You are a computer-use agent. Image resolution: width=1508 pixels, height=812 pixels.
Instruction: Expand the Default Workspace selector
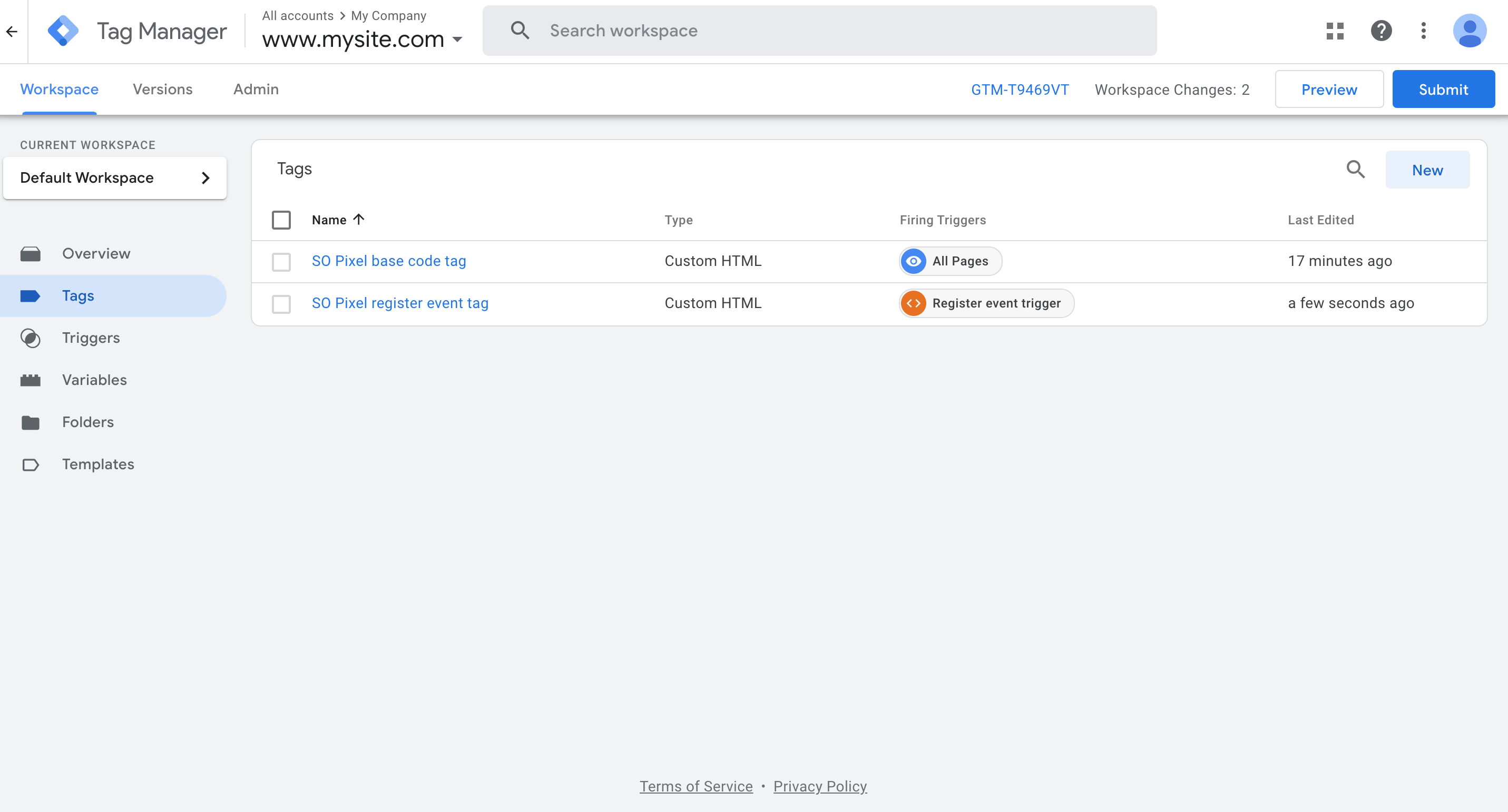point(115,178)
